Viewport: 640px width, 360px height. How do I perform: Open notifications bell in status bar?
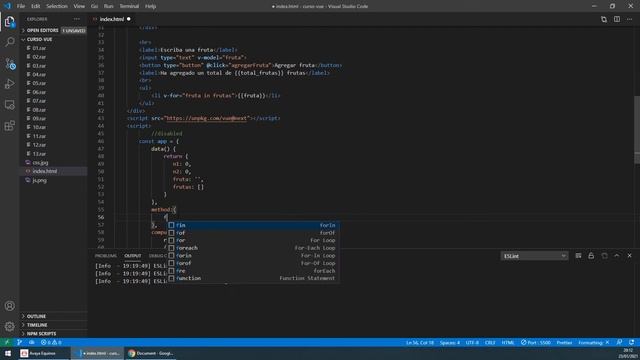[631, 342]
